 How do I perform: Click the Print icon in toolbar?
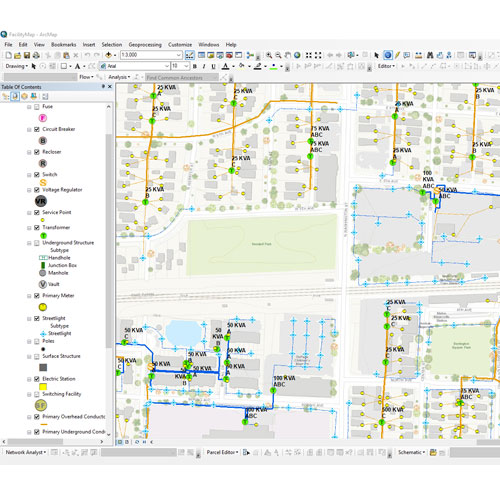pos(36,55)
